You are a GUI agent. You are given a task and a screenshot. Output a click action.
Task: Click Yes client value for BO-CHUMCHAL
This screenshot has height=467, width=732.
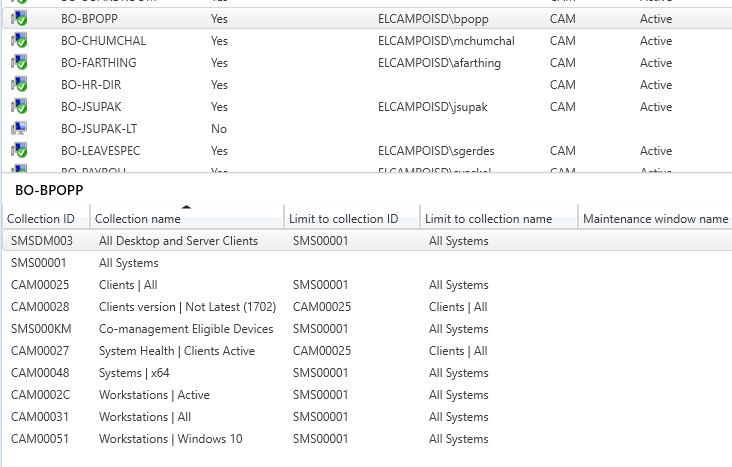click(x=219, y=41)
